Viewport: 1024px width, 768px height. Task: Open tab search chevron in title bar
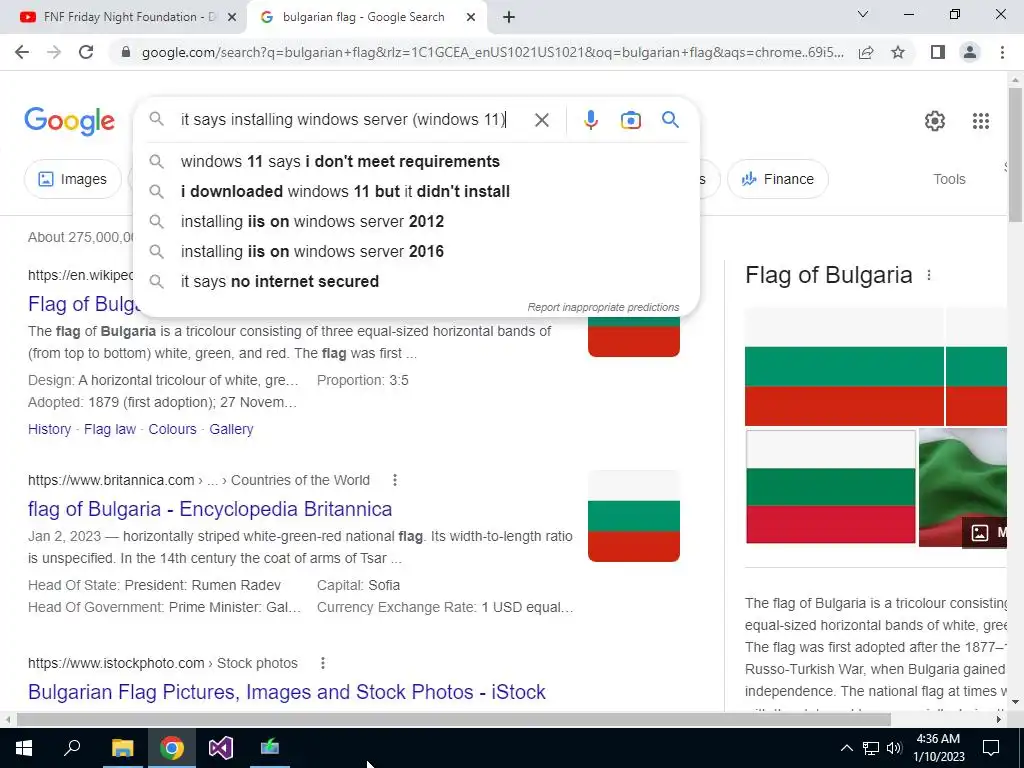[x=863, y=14]
